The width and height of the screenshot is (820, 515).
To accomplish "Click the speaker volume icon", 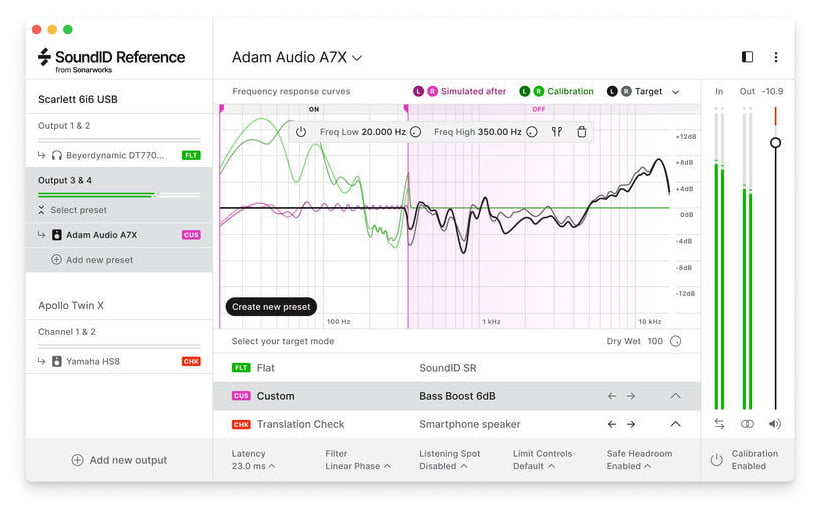I will 775,424.
